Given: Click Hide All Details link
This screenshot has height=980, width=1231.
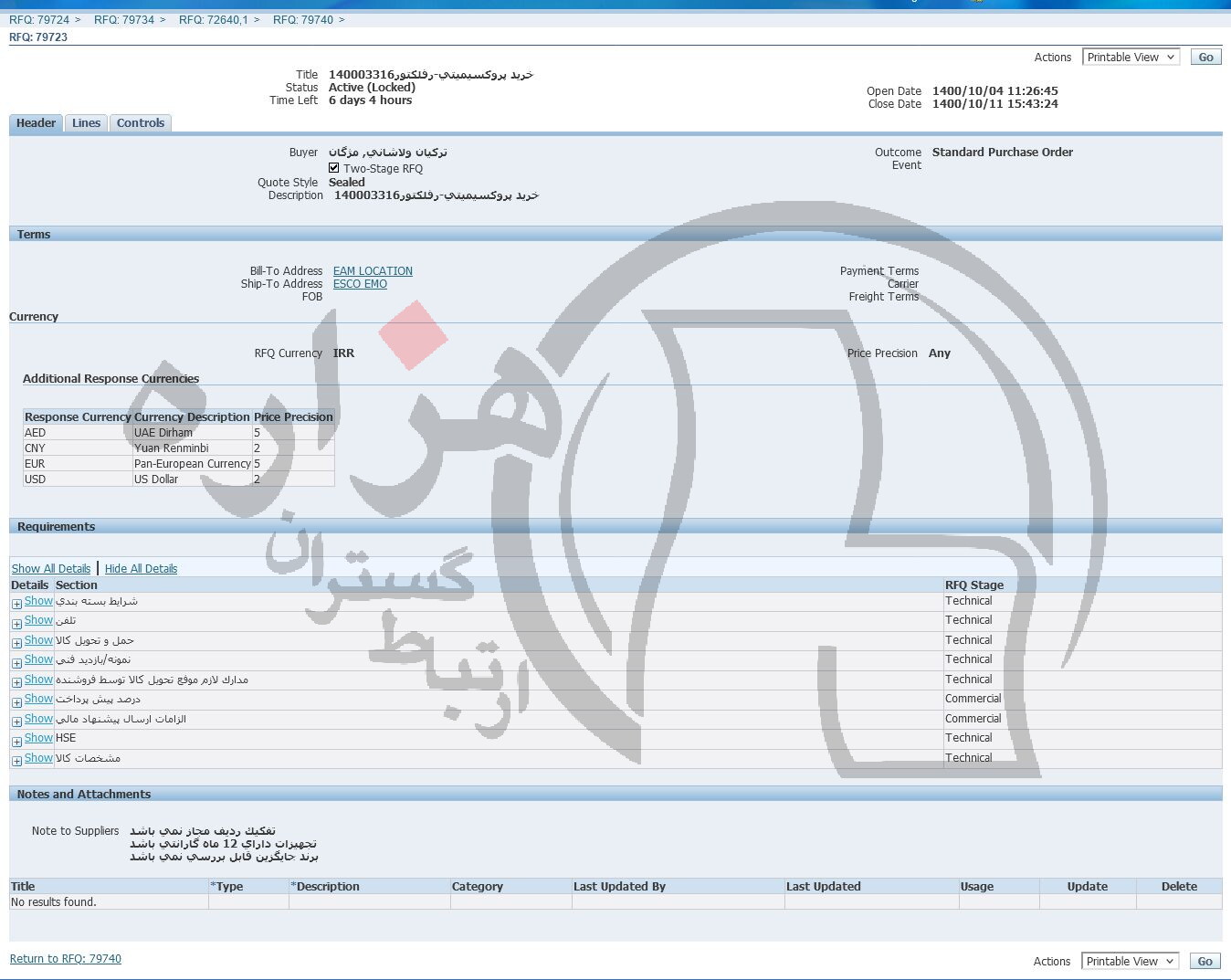Looking at the screenshot, I should coord(141,568).
